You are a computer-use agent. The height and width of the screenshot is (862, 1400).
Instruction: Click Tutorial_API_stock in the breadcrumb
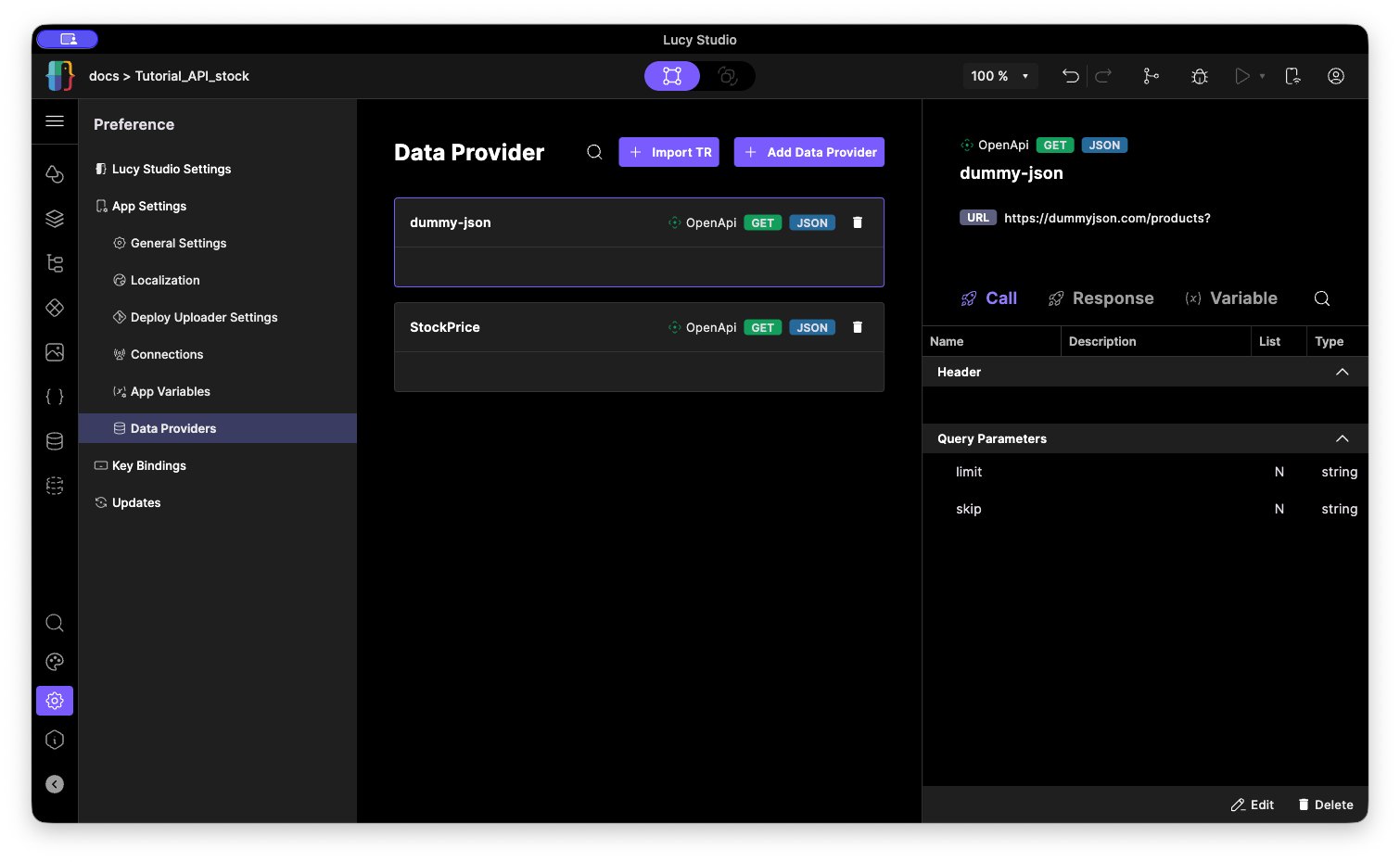[192, 76]
